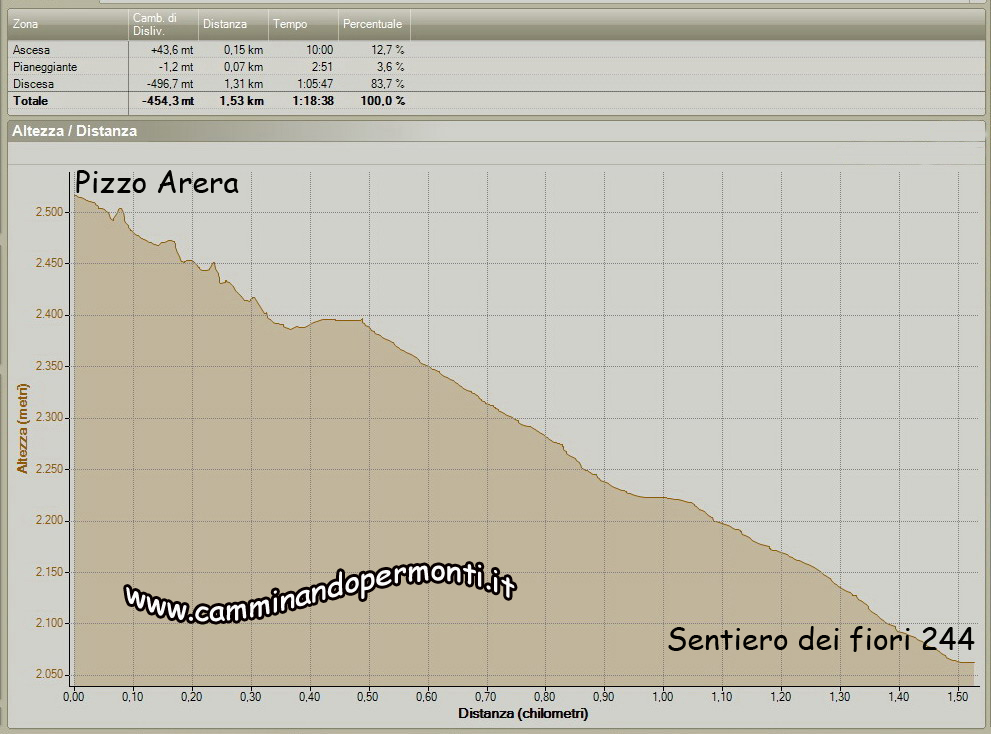The width and height of the screenshot is (991, 734).
Task: Click the 1,31 km distance cell
Action: click(x=243, y=84)
